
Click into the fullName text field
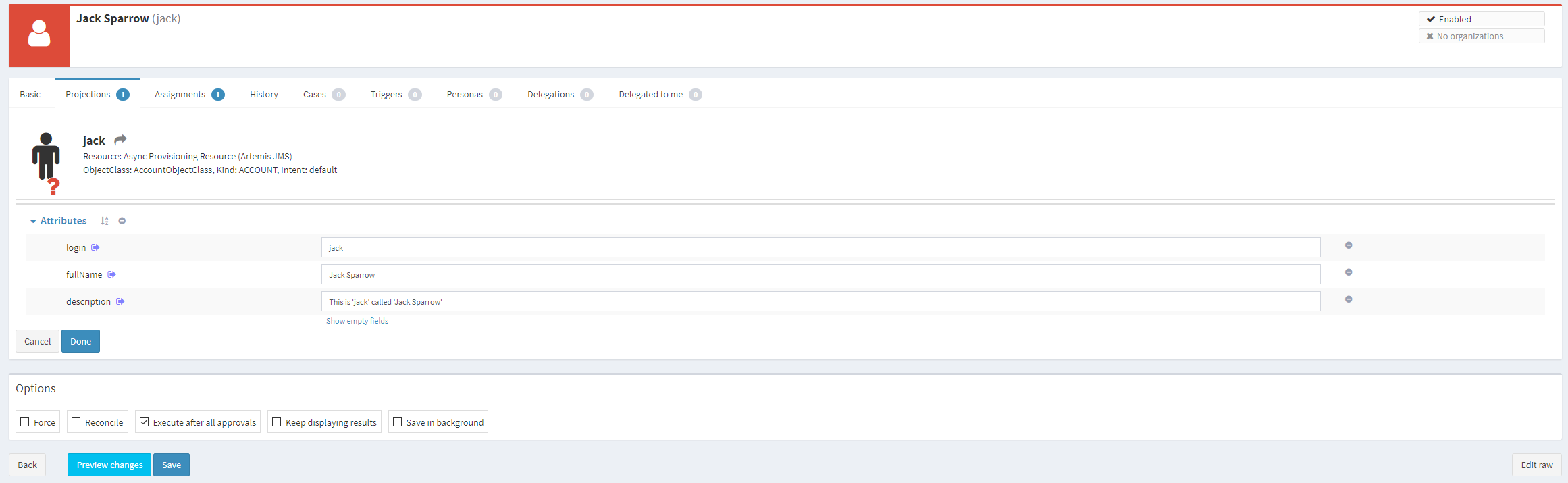pyautogui.click(x=820, y=274)
